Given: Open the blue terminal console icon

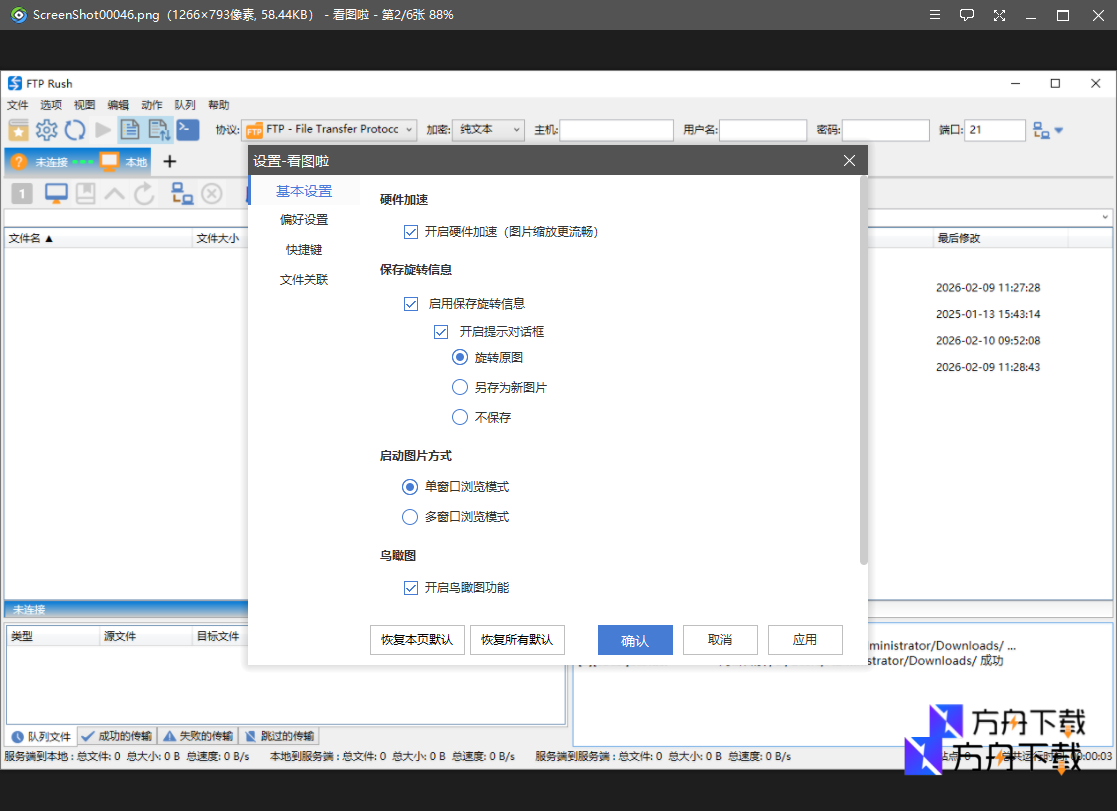Looking at the screenshot, I should point(187,130).
